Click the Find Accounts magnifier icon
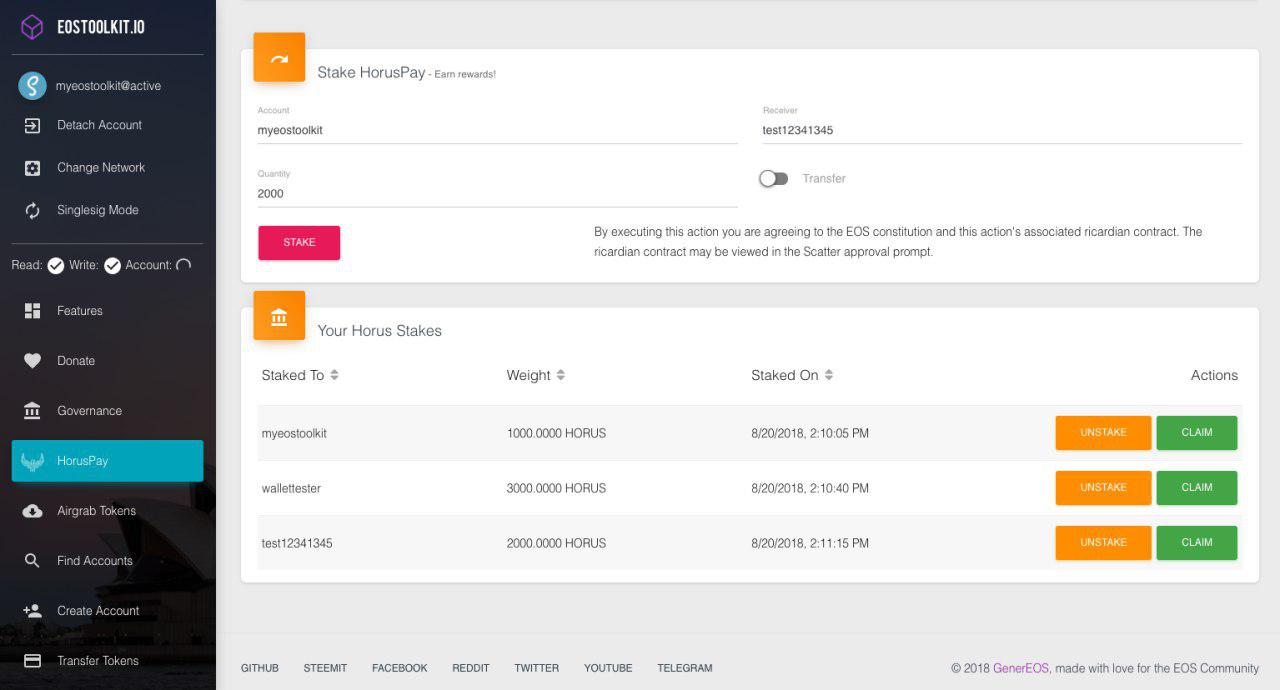 tap(33, 560)
